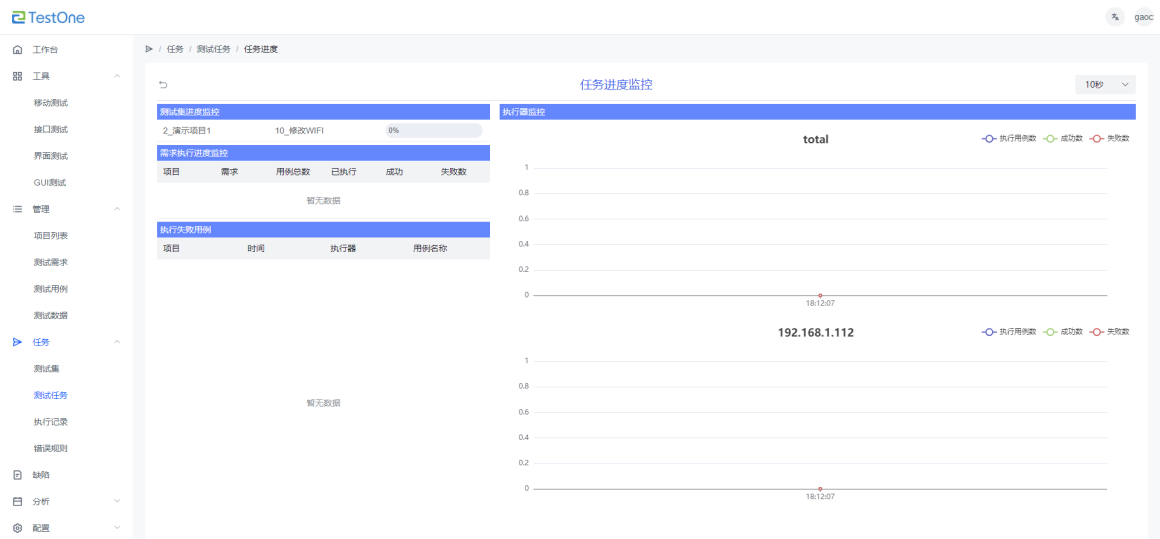
Task: Click the 配置 gear icon in sidebar
Action: click(17, 528)
